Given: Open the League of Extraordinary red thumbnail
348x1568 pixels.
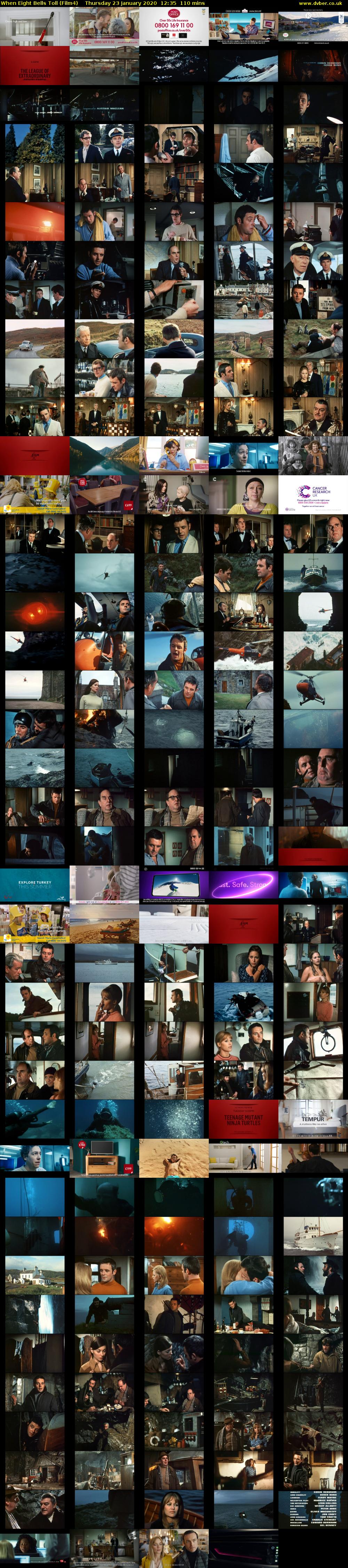Looking at the screenshot, I should 35,66.
